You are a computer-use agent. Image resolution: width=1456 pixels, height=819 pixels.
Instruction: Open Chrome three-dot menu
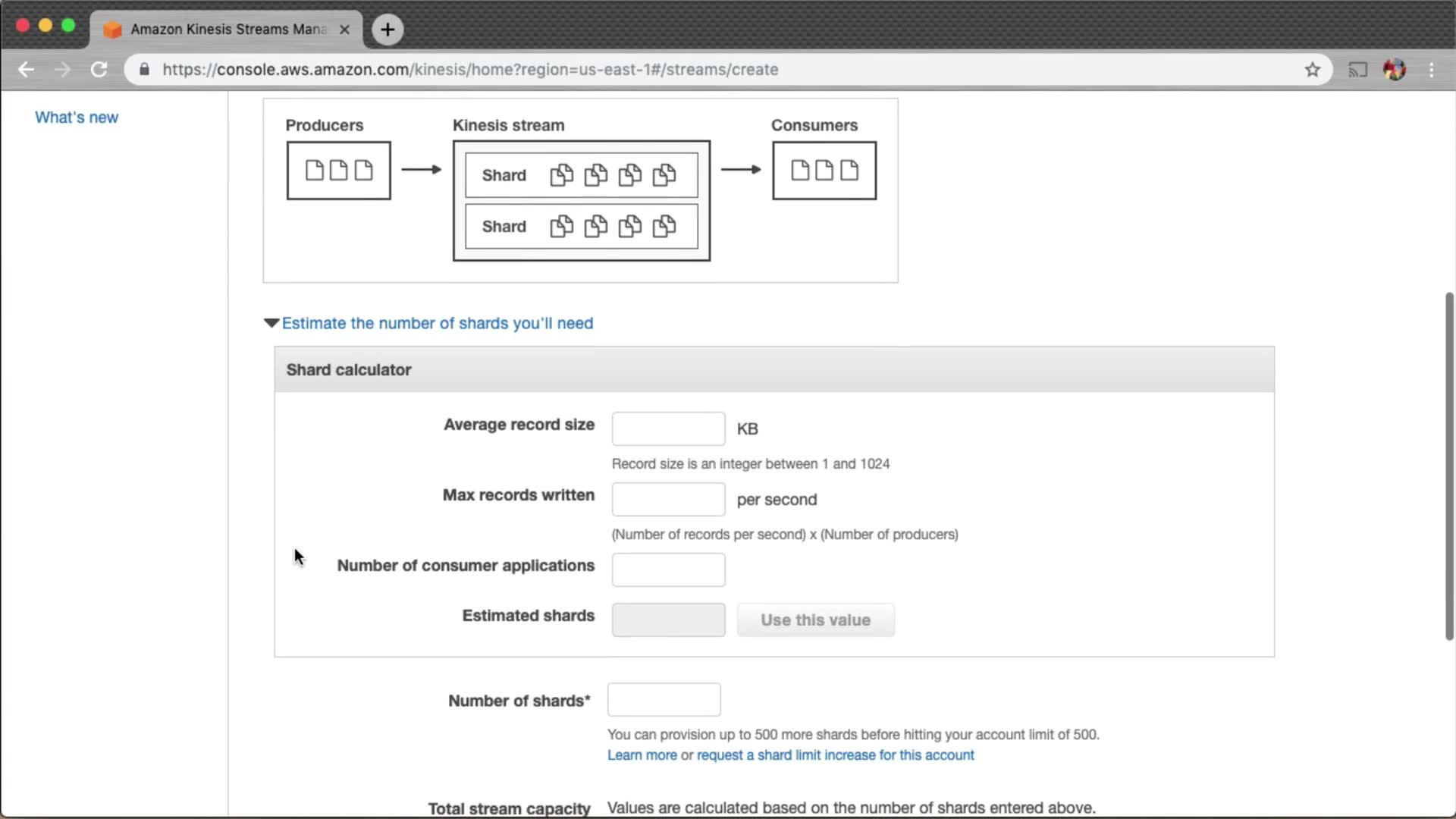point(1431,70)
